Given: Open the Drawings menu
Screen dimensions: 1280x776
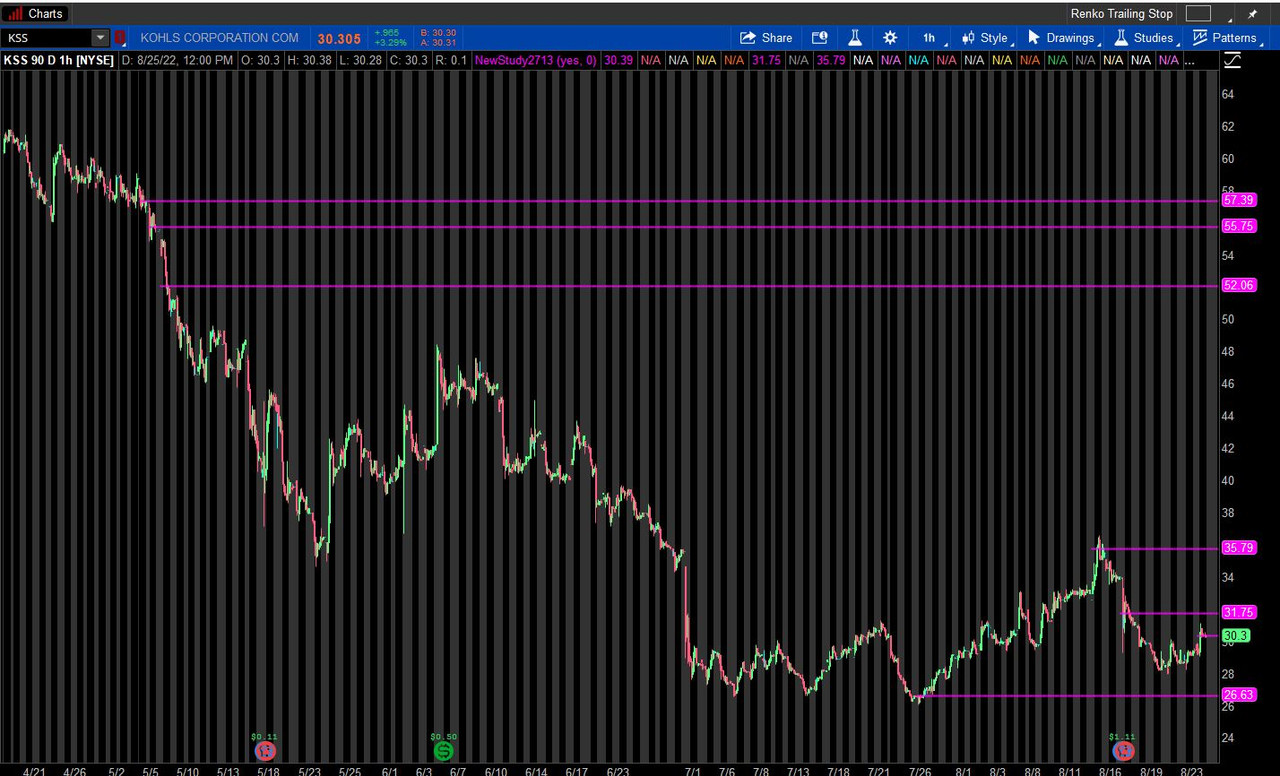Looking at the screenshot, I should 1070,37.
